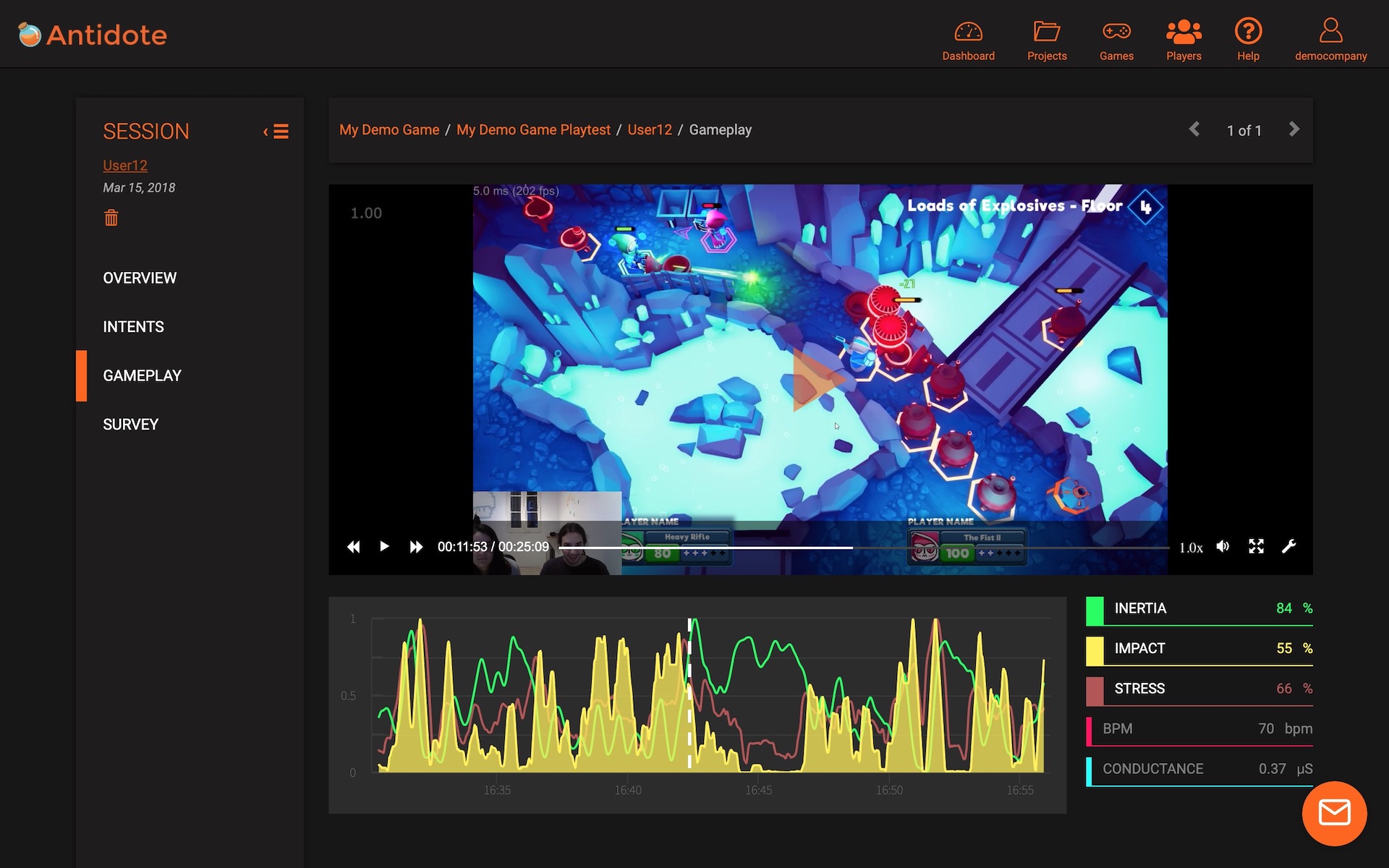Screen dimensions: 1389x868
Task: Open the User12 link in sidebar
Action: click(x=125, y=166)
